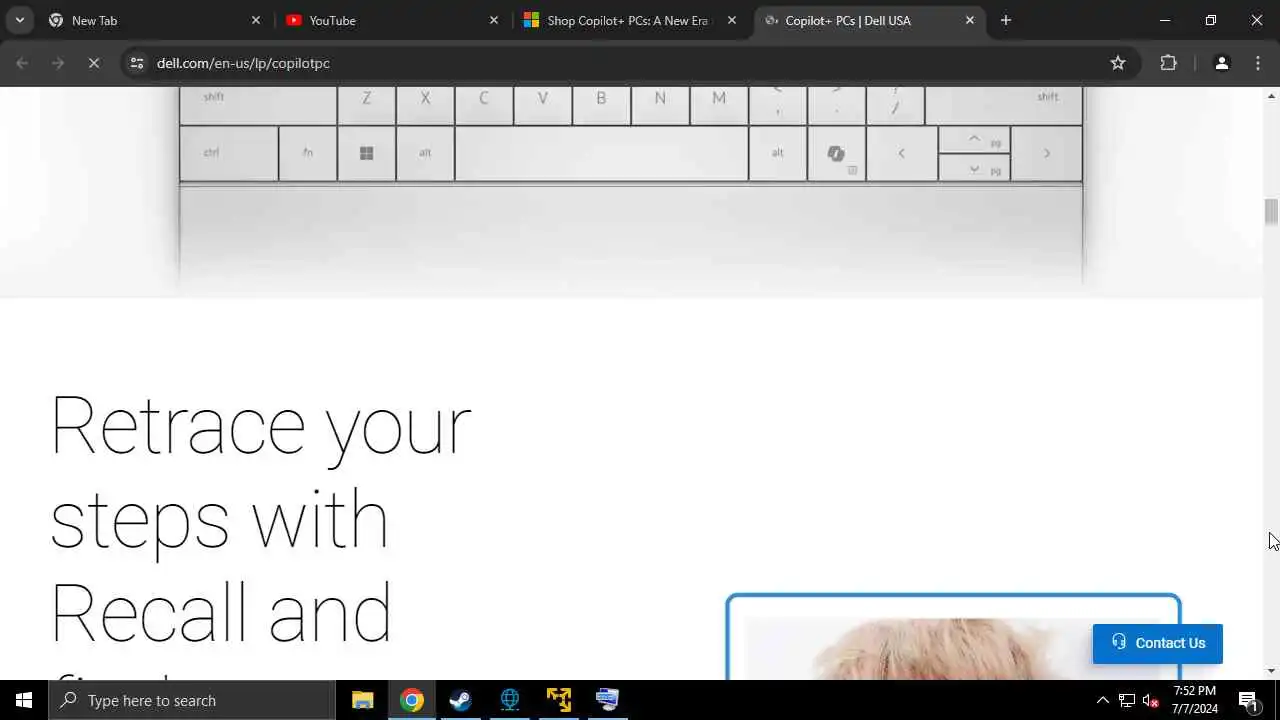Screen dimensions: 1280x720
Task: Show hidden system tray icons
Action: tap(1102, 700)
